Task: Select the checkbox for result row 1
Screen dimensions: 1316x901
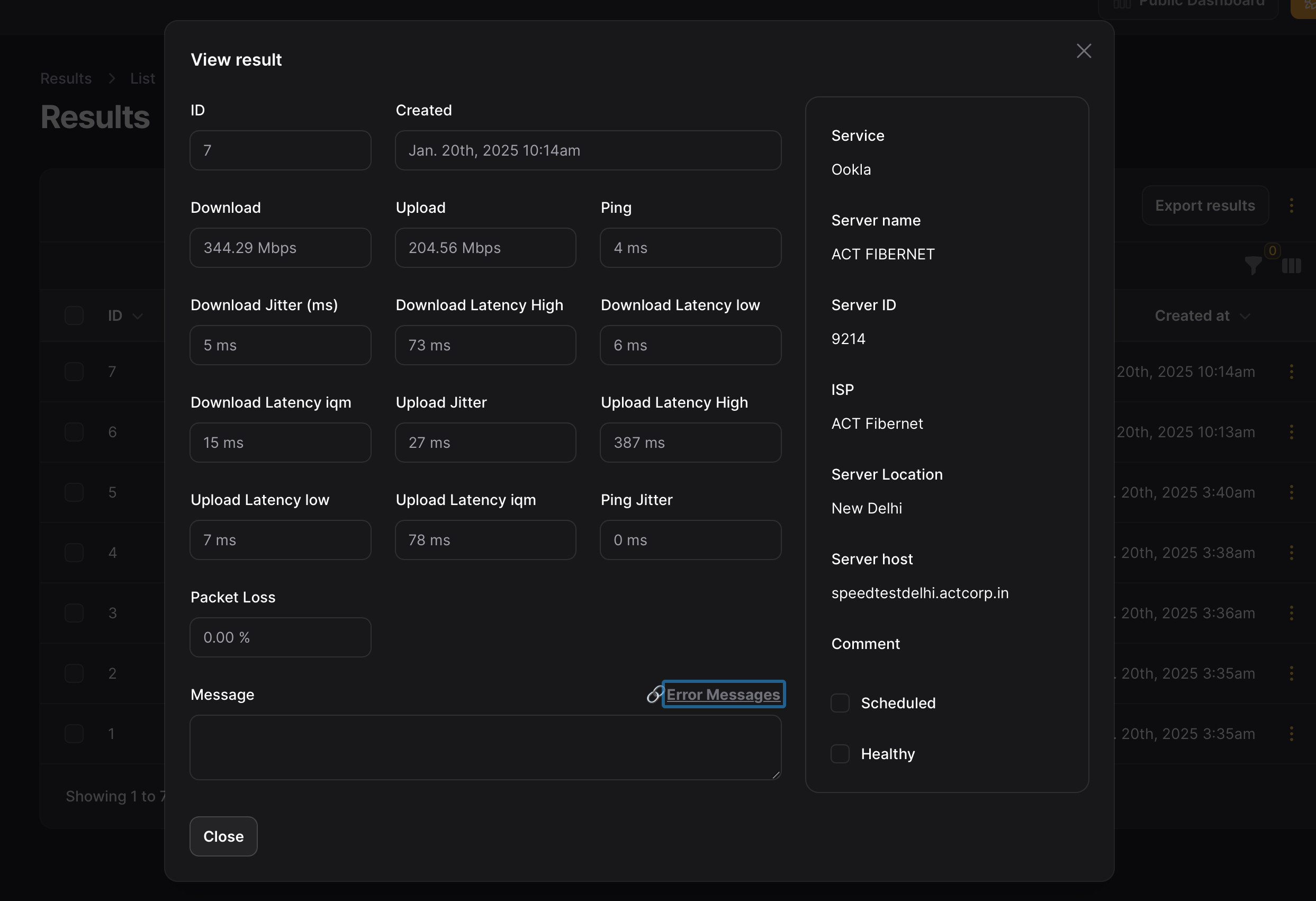Action: click(74, 734)
